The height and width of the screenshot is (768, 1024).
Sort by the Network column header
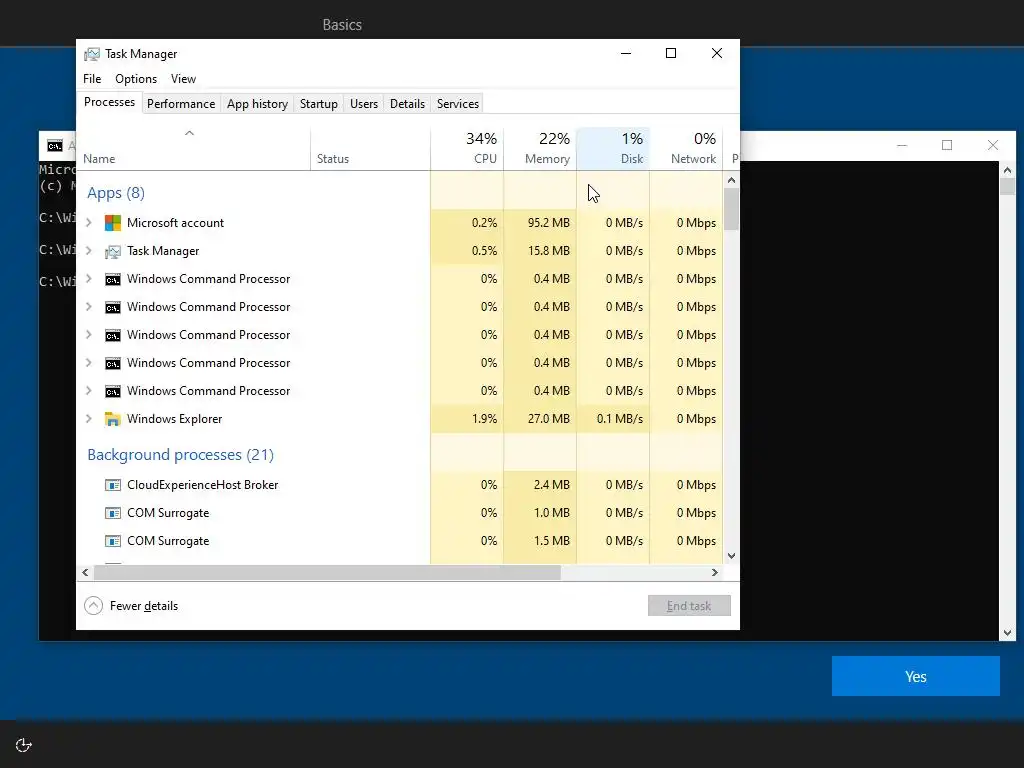686,148
